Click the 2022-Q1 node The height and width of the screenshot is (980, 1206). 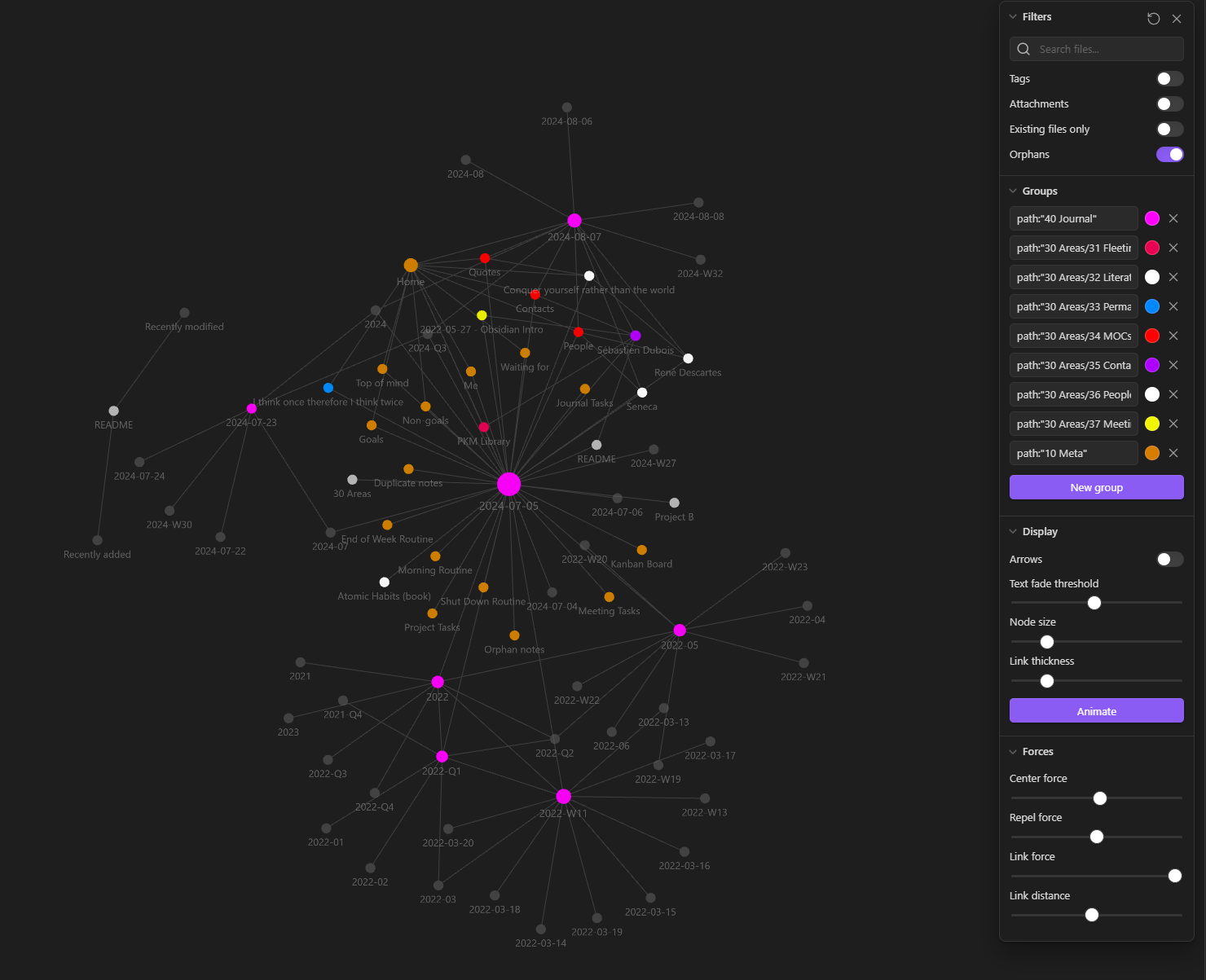(442, 757)
